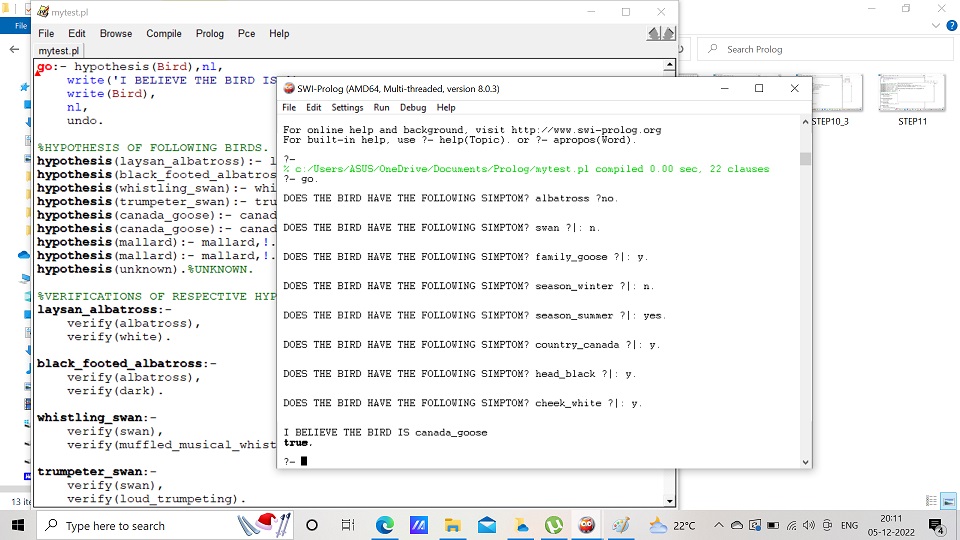Open Help menu in mytest.pl editor
Image resolution: width=960 pixels, height=540 pixels.
click(279, 34)
